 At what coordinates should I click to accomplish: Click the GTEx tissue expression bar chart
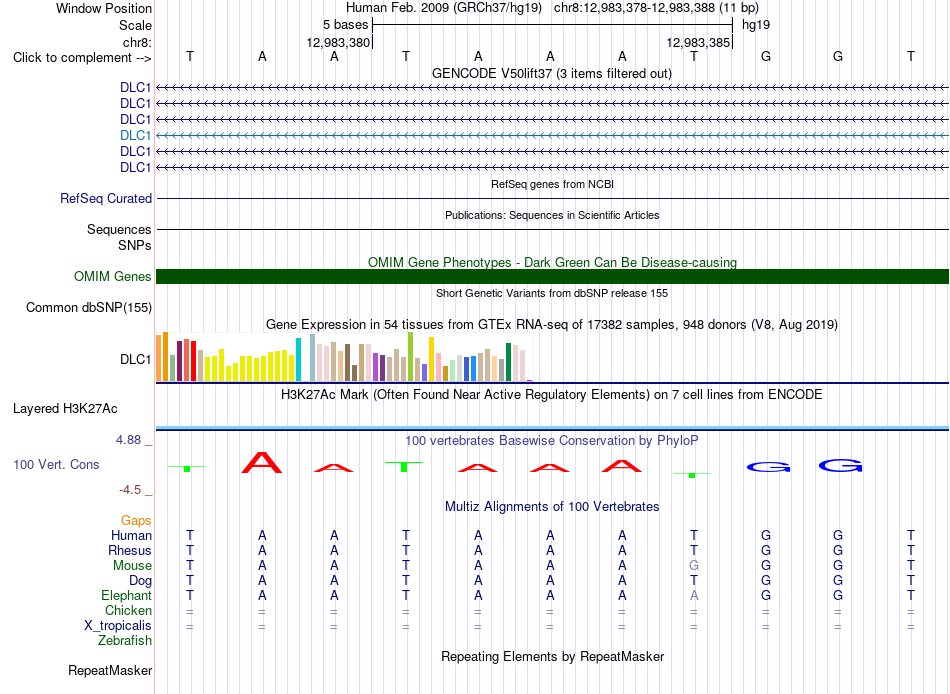(x=344, y=356)
